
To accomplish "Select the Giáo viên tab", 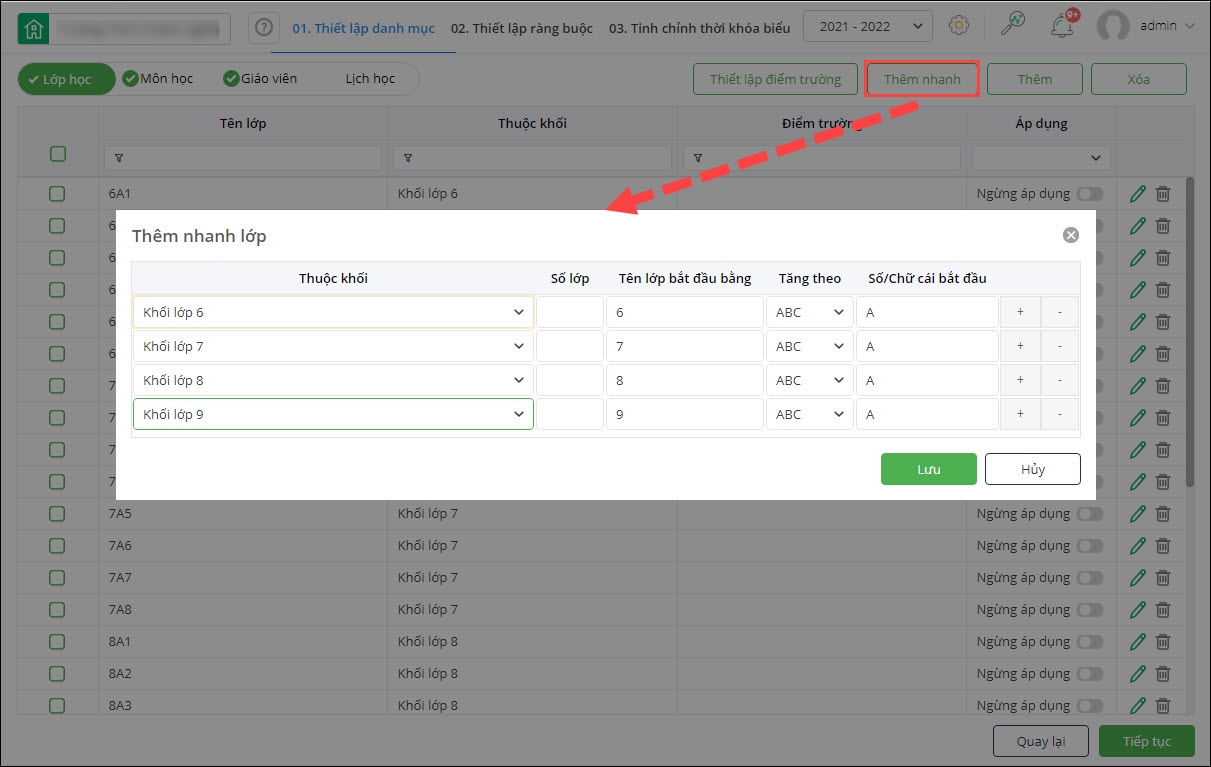I will pos(261,79).
